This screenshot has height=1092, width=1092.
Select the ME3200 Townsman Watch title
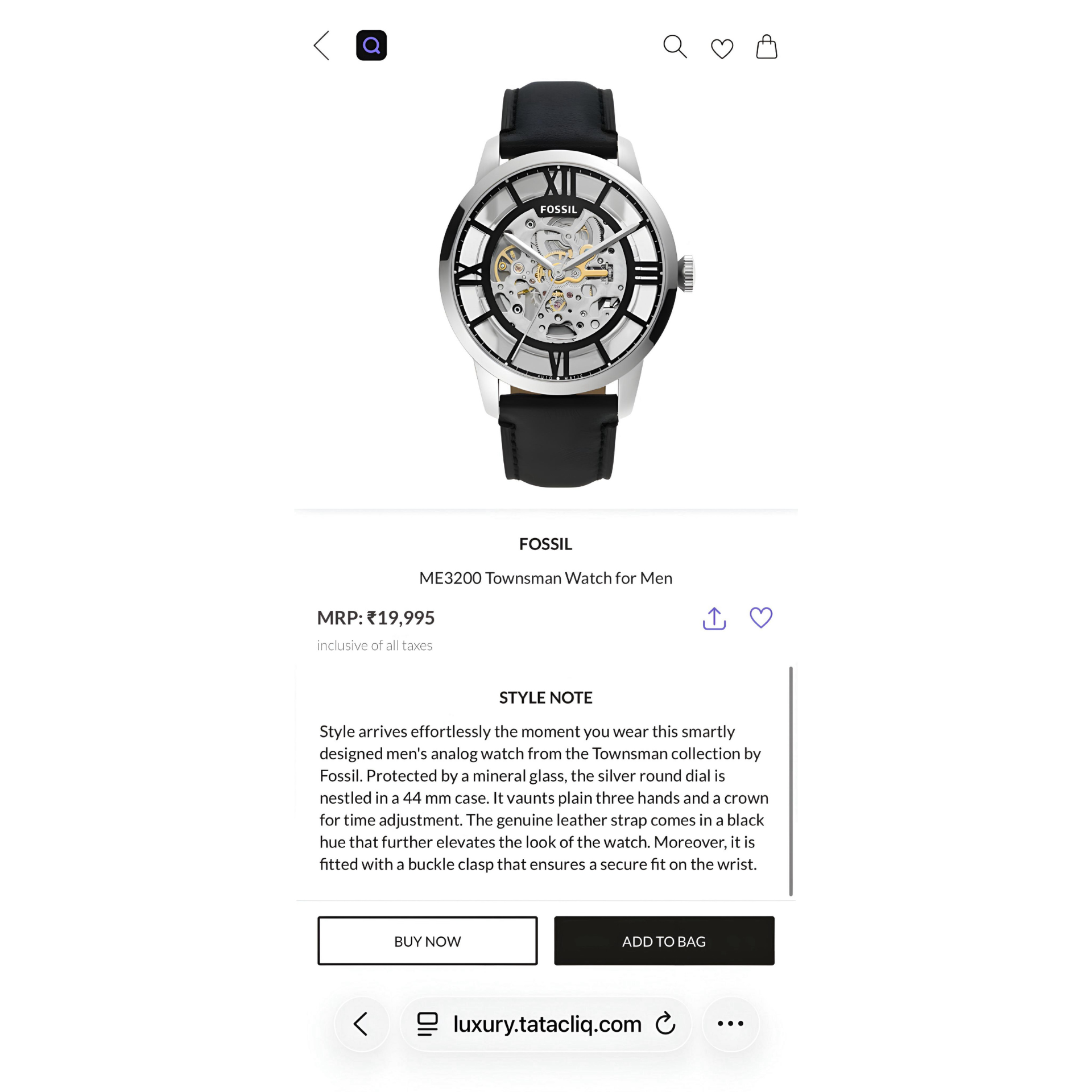546,578
